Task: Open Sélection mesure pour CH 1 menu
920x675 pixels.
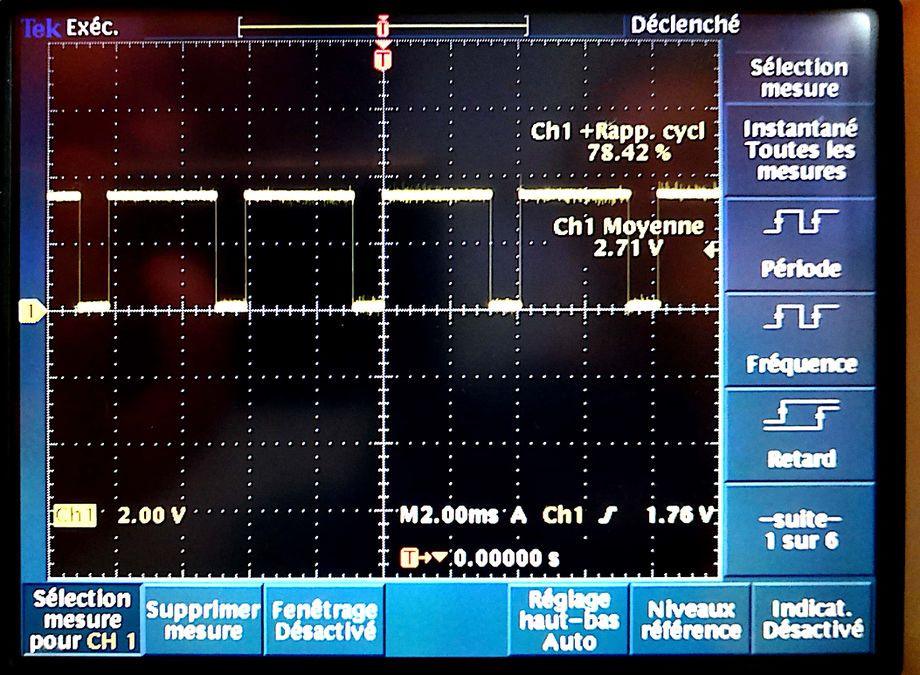Action: point(82,620)
